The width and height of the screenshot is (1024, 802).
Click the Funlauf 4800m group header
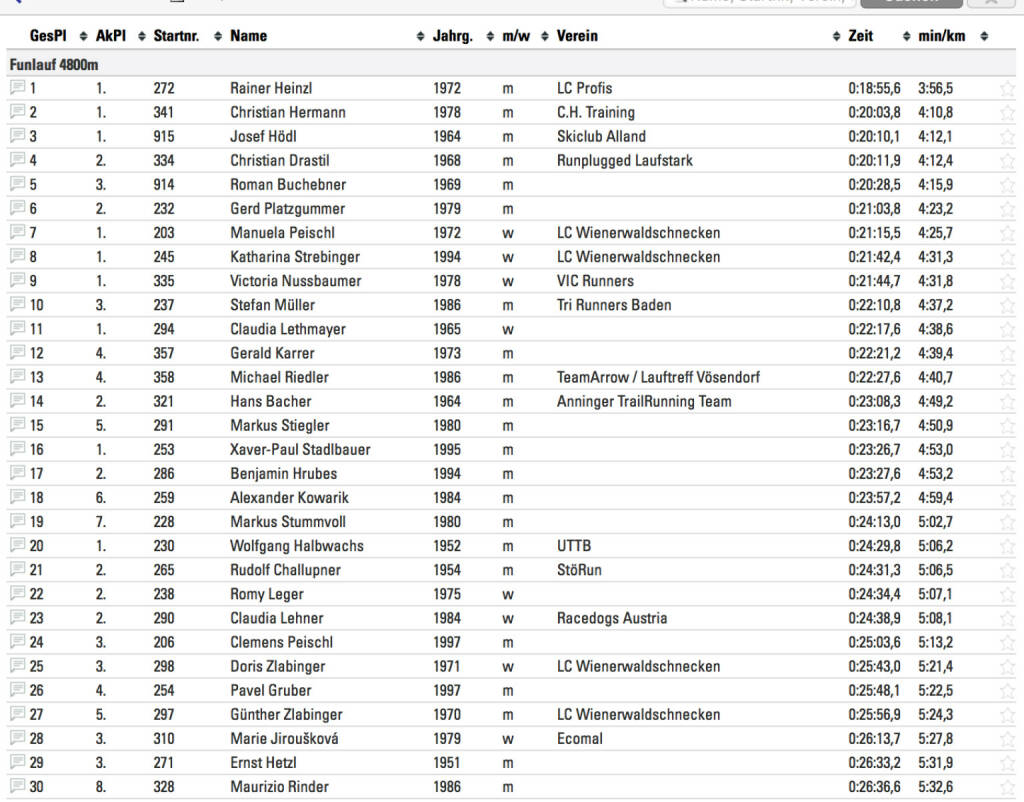click(54, 65)
